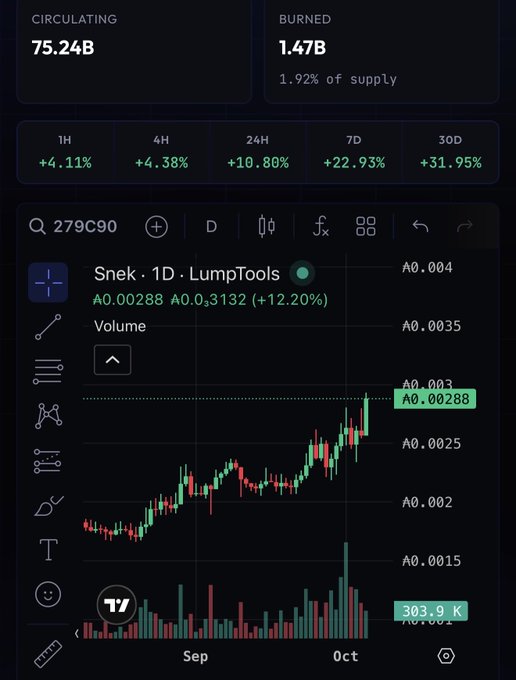This screenshot has width=516, height=680.
Task: Redo the chart action
Action: [465, 226]
